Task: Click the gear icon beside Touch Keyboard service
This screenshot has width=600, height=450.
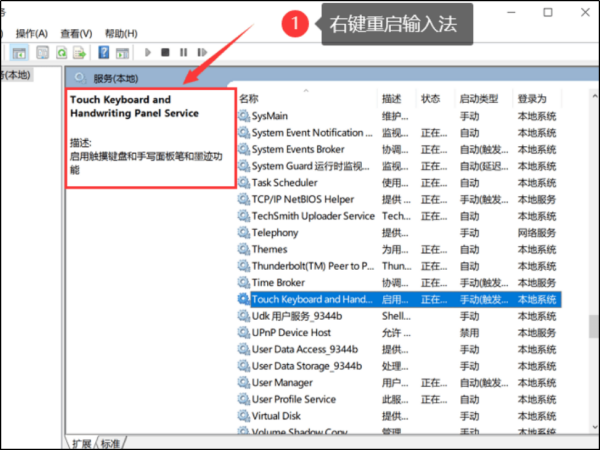Action: [243, 299]
